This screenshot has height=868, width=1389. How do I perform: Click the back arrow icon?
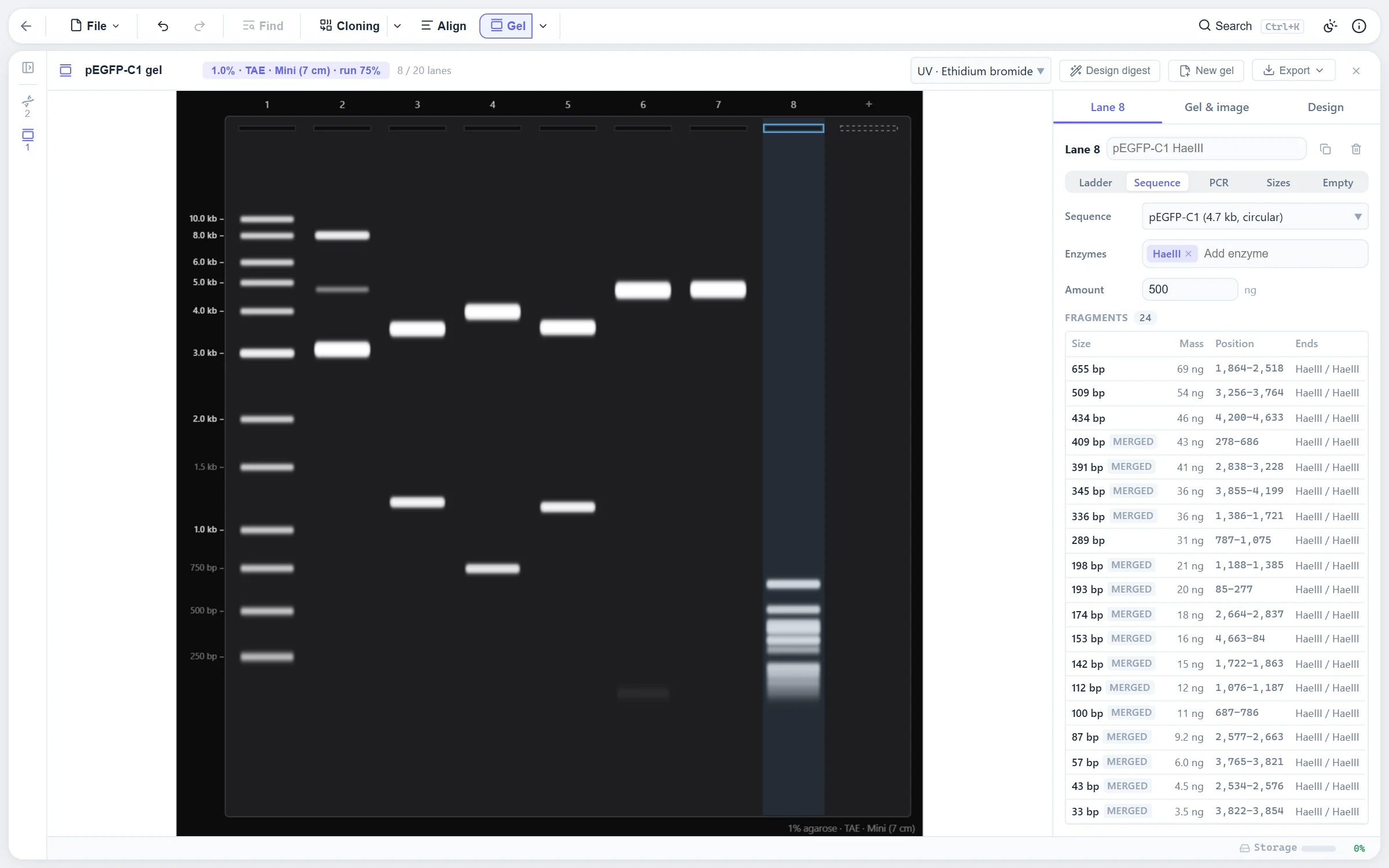coord(26,26)
